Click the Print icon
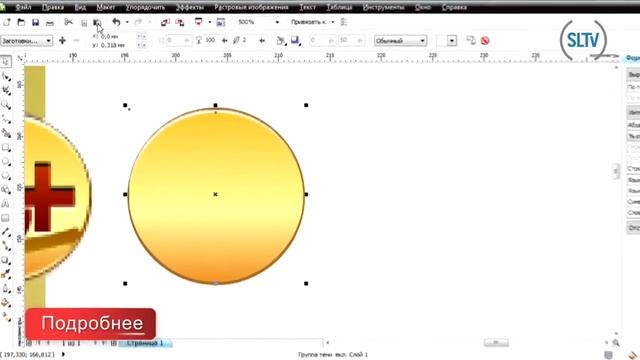 pyautogui.click(x=50, y=23)
